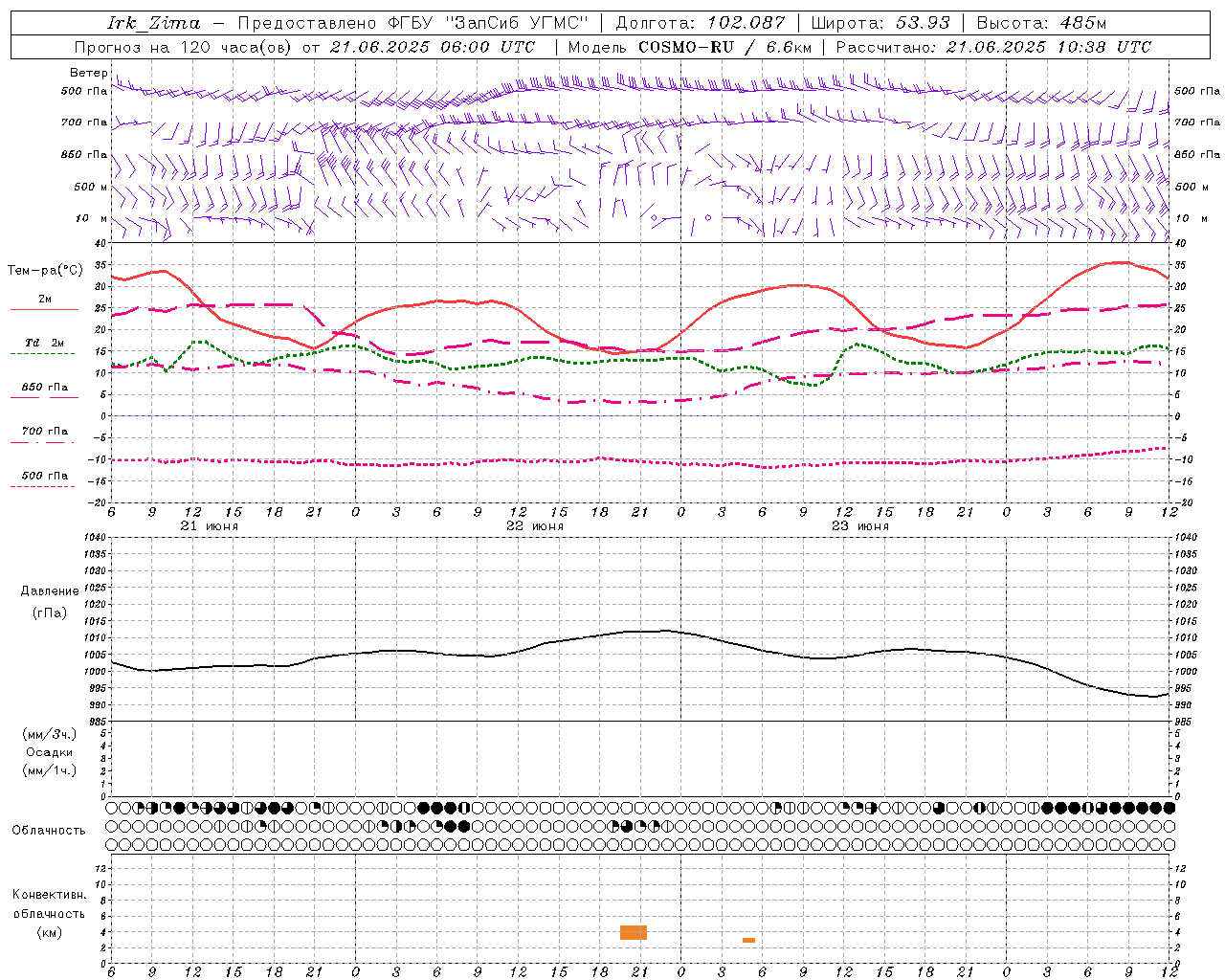Click the "Конвективн." convective cloud label
The image size is (1225, 980).
pos(50,895)
